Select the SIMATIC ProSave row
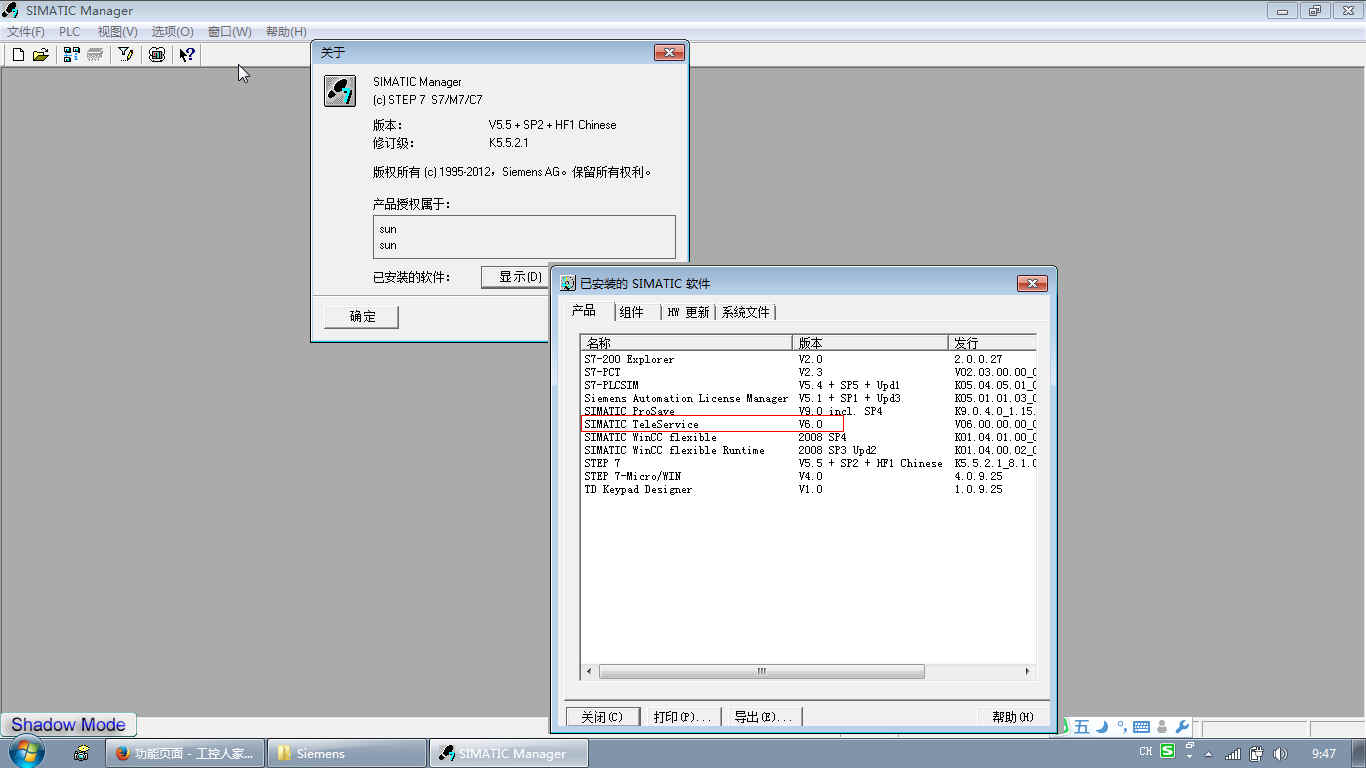Screen dimensions: 1366x768 point(630,411)
